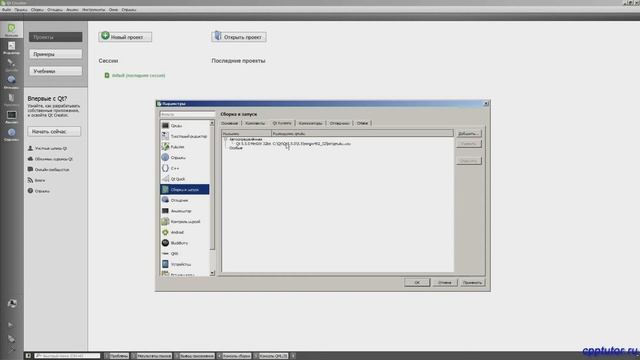This screenshot has height=360, width=640.
Task: Click the Add button for Qt versions
Action: coord(469,133)
